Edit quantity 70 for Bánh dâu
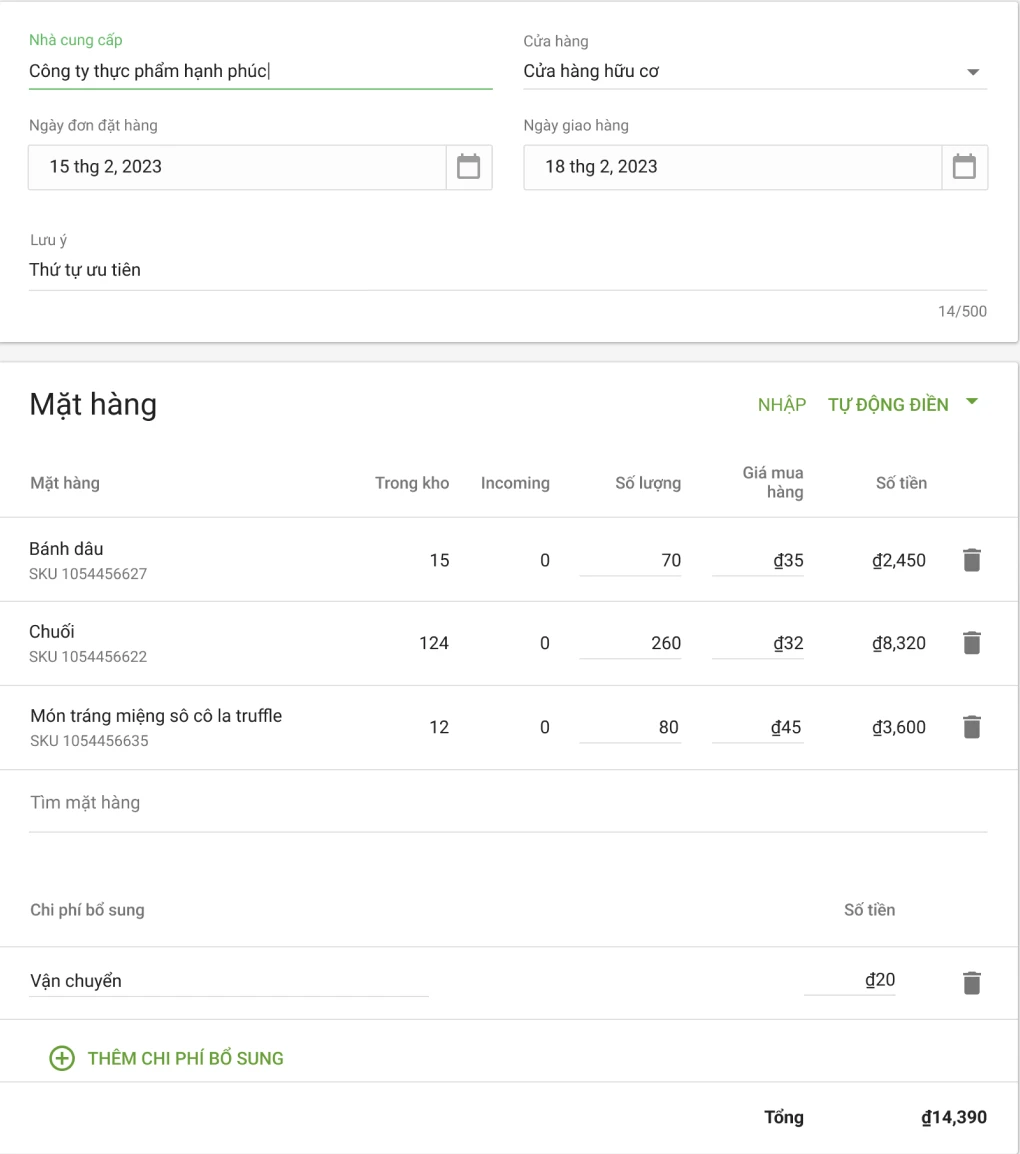 [631, 560]
